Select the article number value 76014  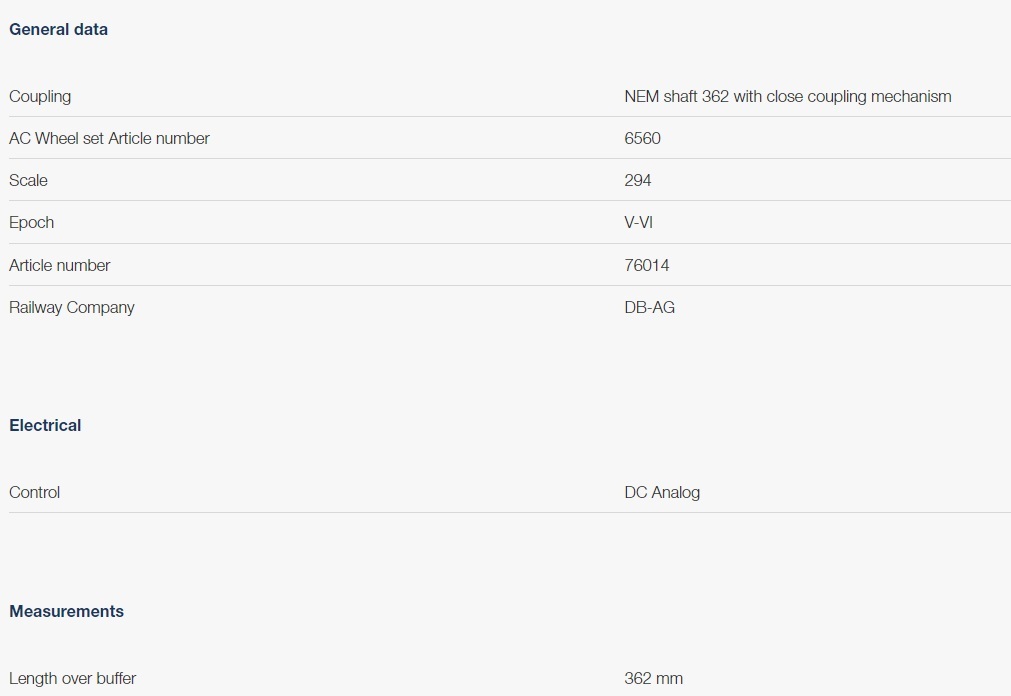647,265
